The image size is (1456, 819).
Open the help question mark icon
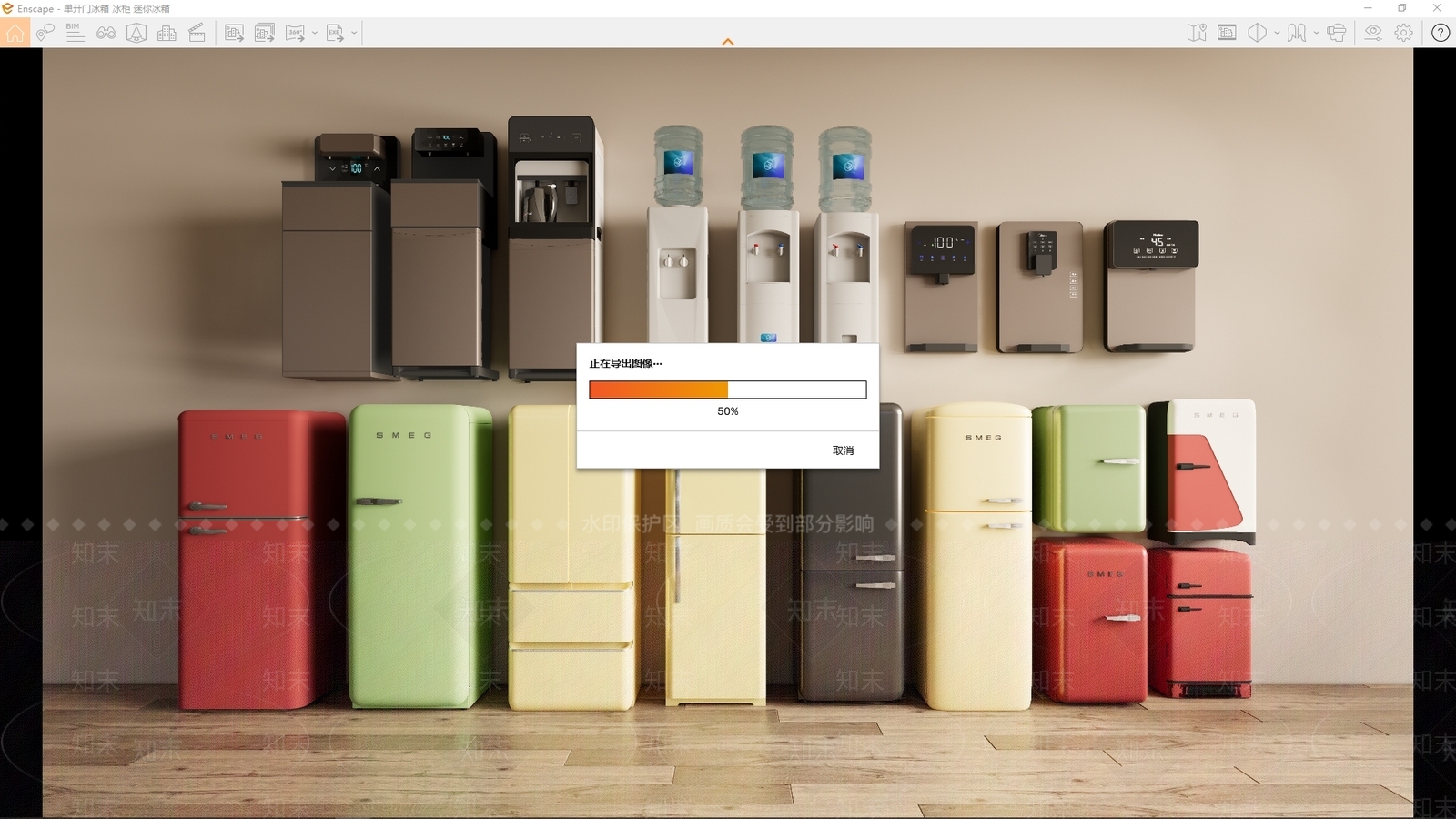tap(1441, 34)
